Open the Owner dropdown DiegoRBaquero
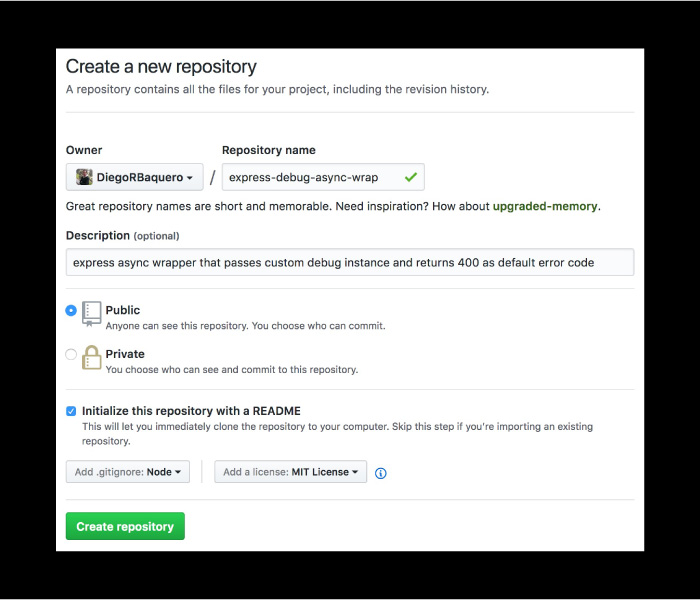This screenshot has height=600, width=700. pos(134,177)
